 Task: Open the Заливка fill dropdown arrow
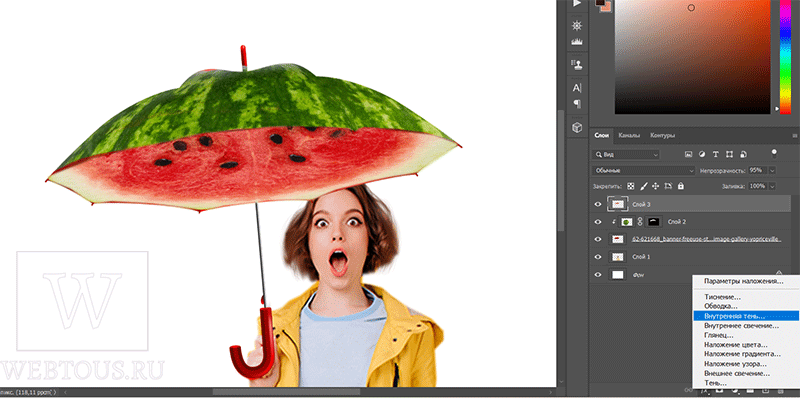[x=772, y=186]
